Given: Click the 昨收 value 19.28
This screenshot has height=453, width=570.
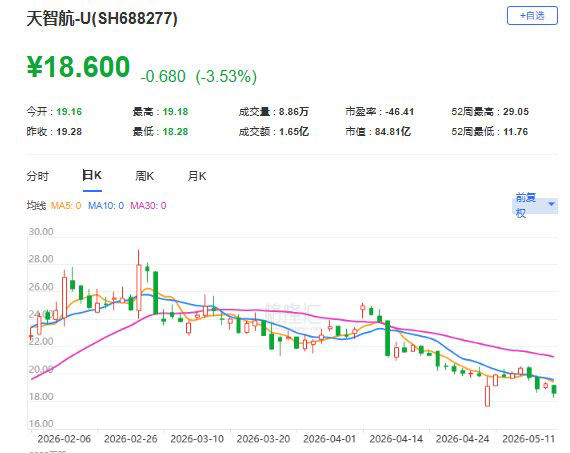Looking at the screenshot, I should click(x=69, y=132).
